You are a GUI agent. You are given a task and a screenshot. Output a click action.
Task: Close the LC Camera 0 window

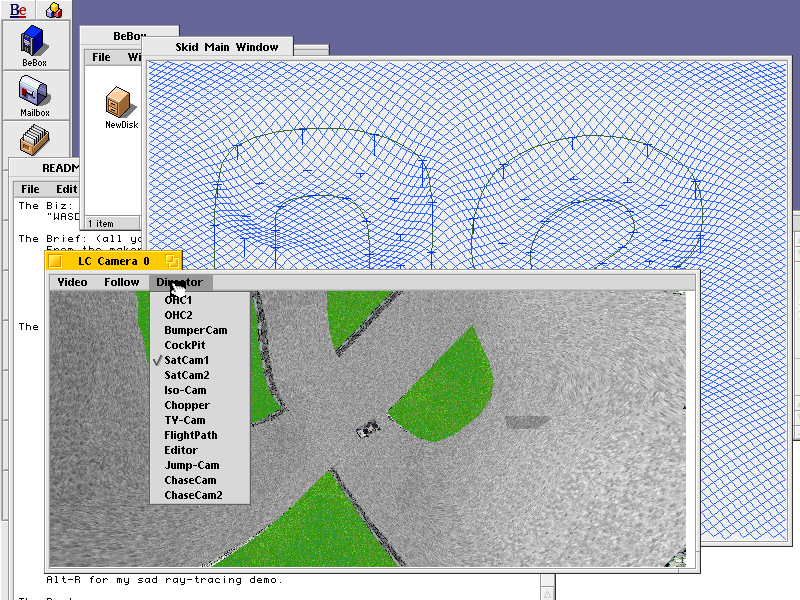(56, 261)
